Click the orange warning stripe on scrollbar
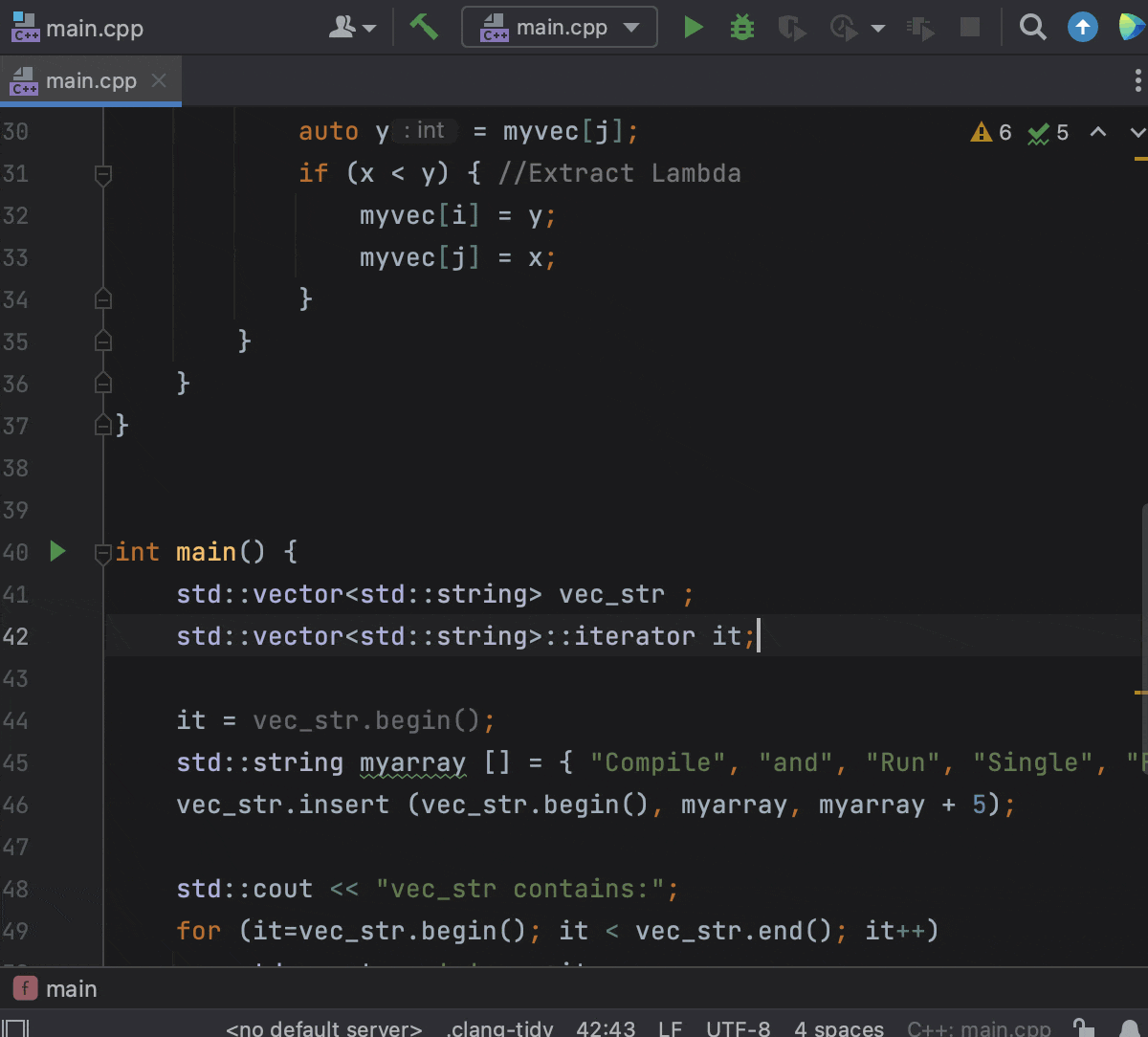Image resolution: width=1148 pixels, height=1037 pixels. (1140, 691)
